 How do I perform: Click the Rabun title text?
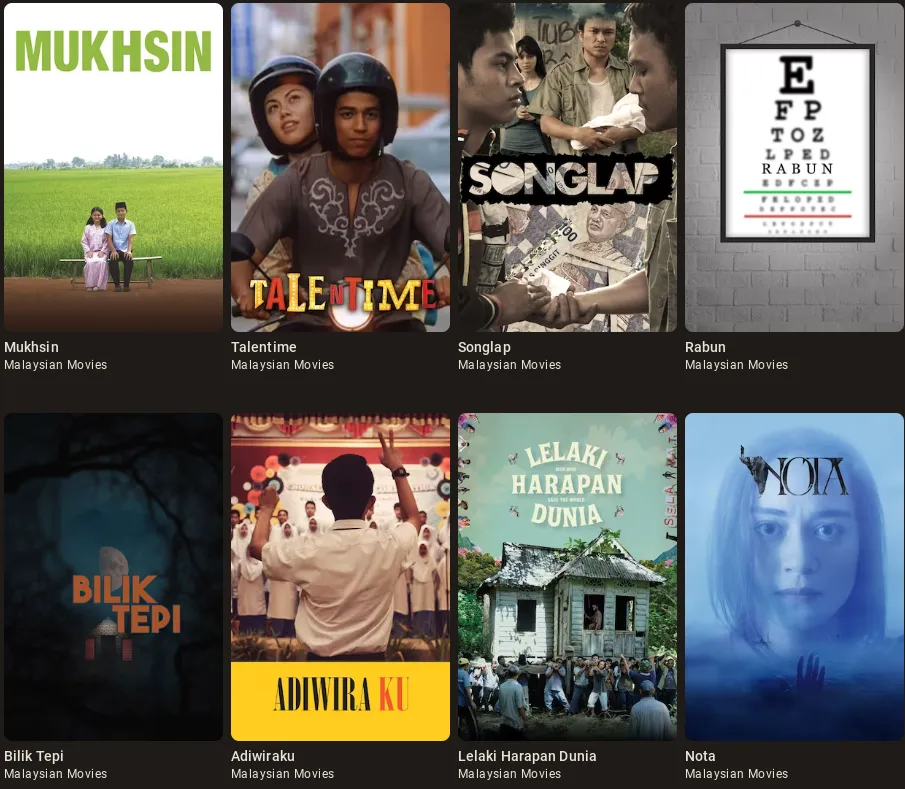click(x=705, y=347)
